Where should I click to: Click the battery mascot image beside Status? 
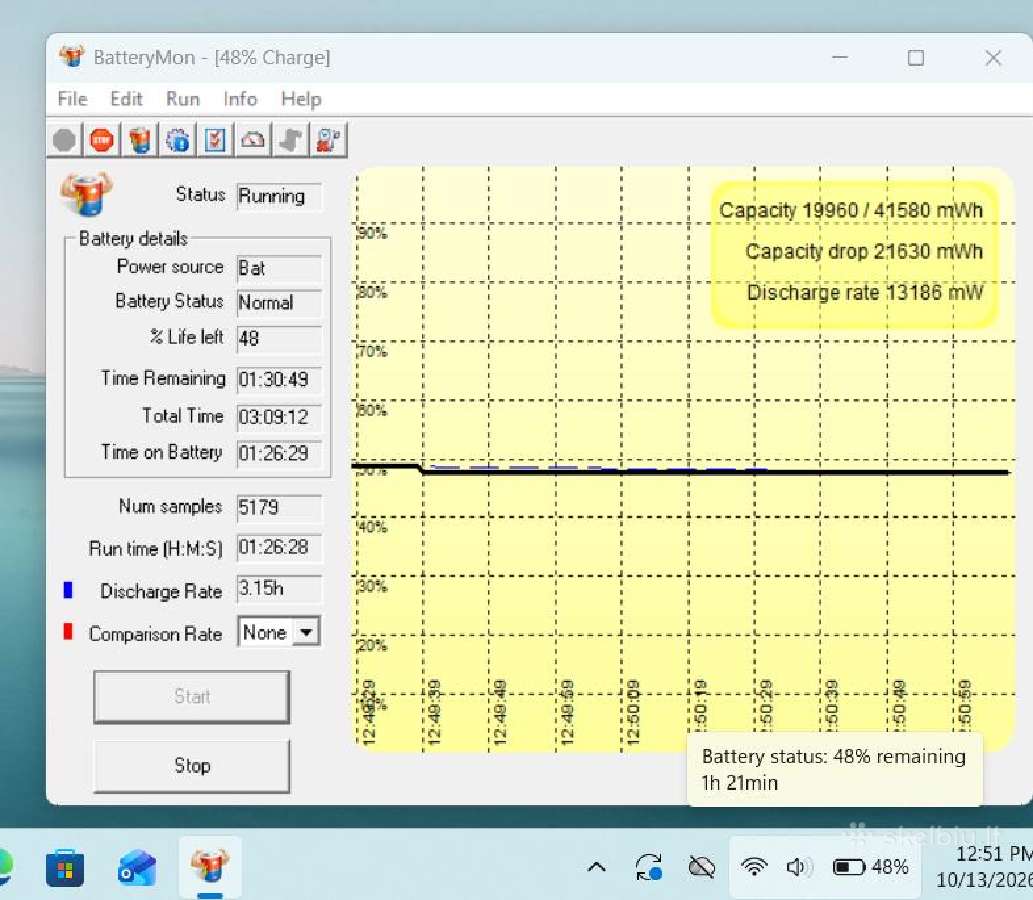[86, 194]
